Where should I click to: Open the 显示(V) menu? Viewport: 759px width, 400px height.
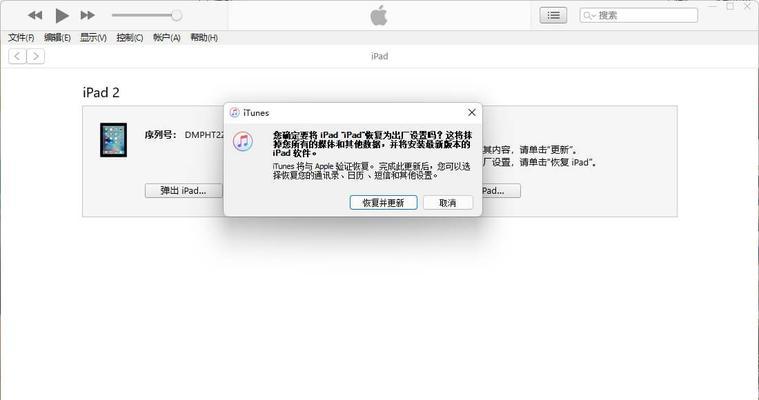[93, 37]
